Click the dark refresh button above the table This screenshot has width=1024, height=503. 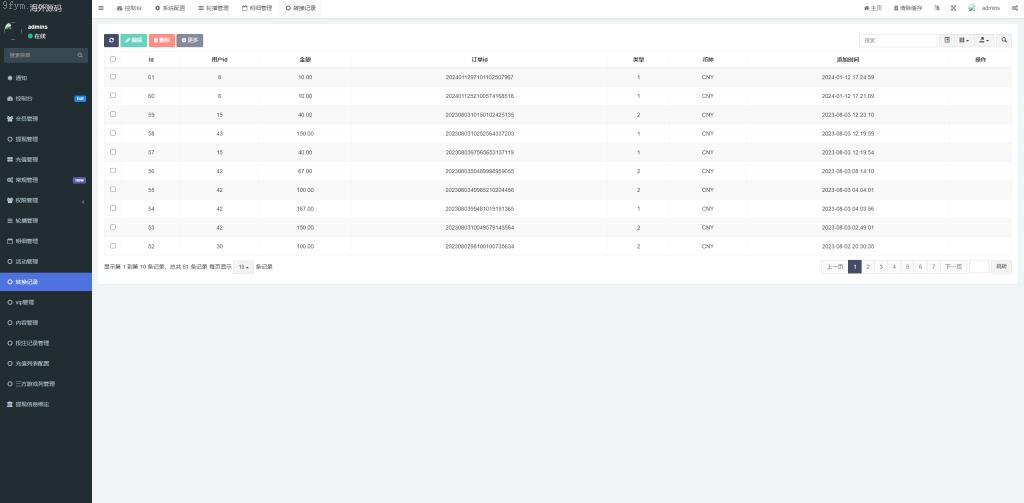point(111,40)
